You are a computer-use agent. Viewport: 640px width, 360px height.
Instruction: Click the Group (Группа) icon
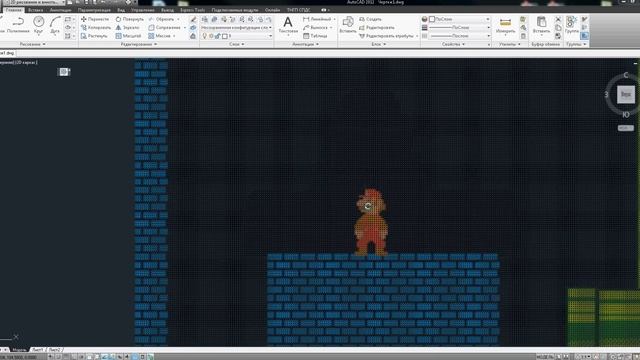pos(572,24)
